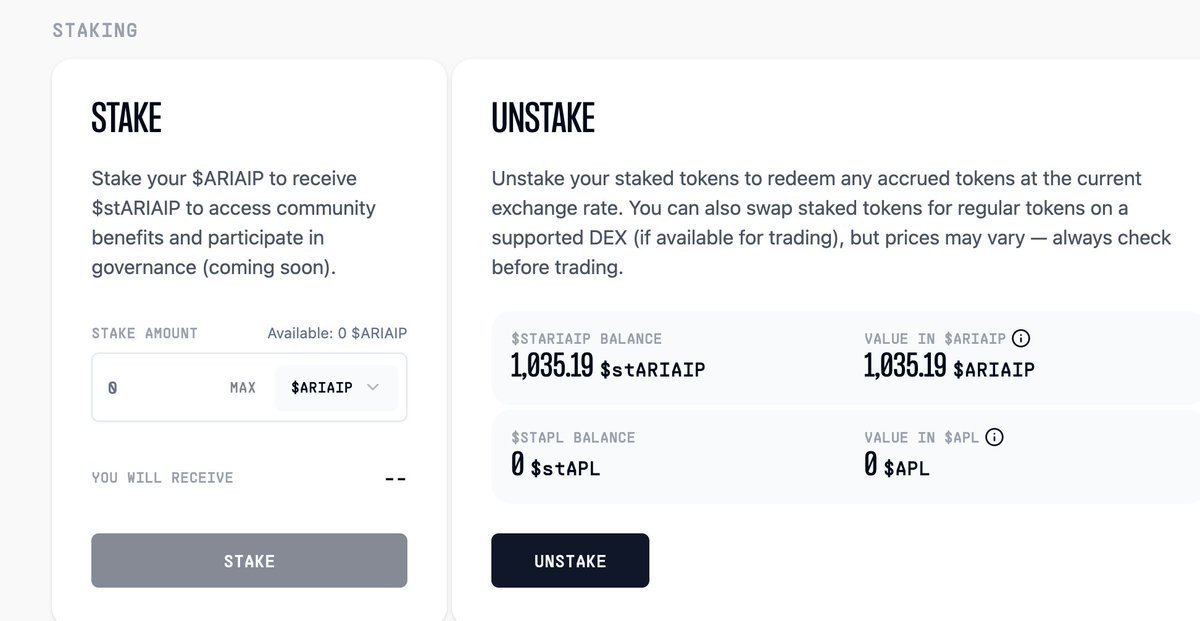Click the UNSTAKE card heading
1200x621 pixels.
[x=543, y=118]
